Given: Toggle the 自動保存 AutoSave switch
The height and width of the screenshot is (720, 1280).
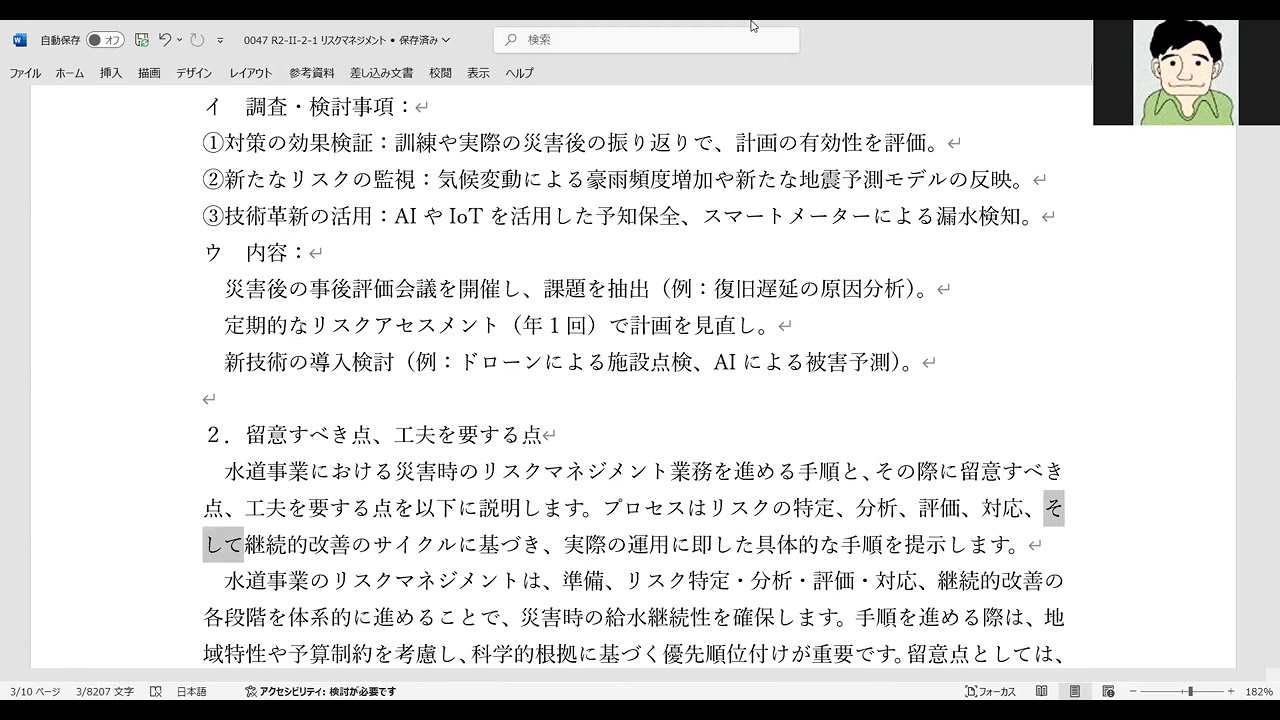Looking at the screenshot, I should 105,40.
